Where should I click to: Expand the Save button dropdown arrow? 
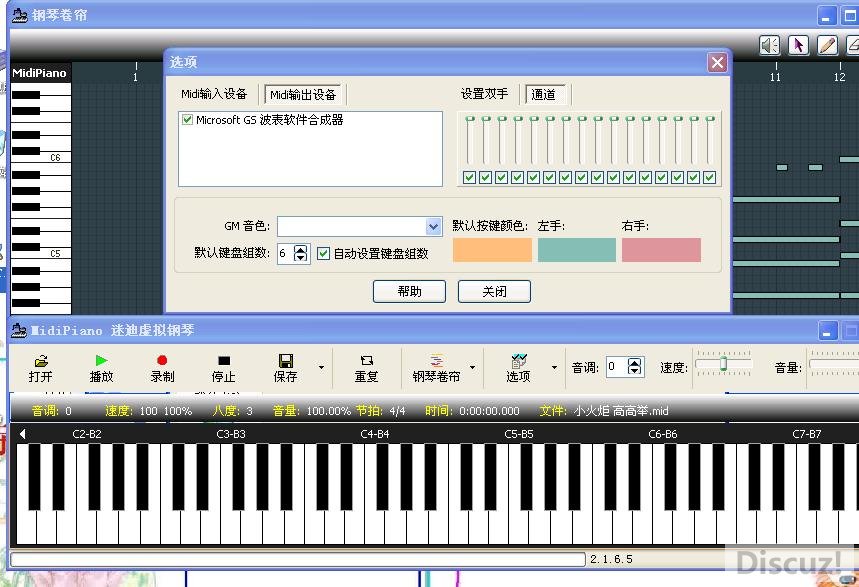[322, 367]
